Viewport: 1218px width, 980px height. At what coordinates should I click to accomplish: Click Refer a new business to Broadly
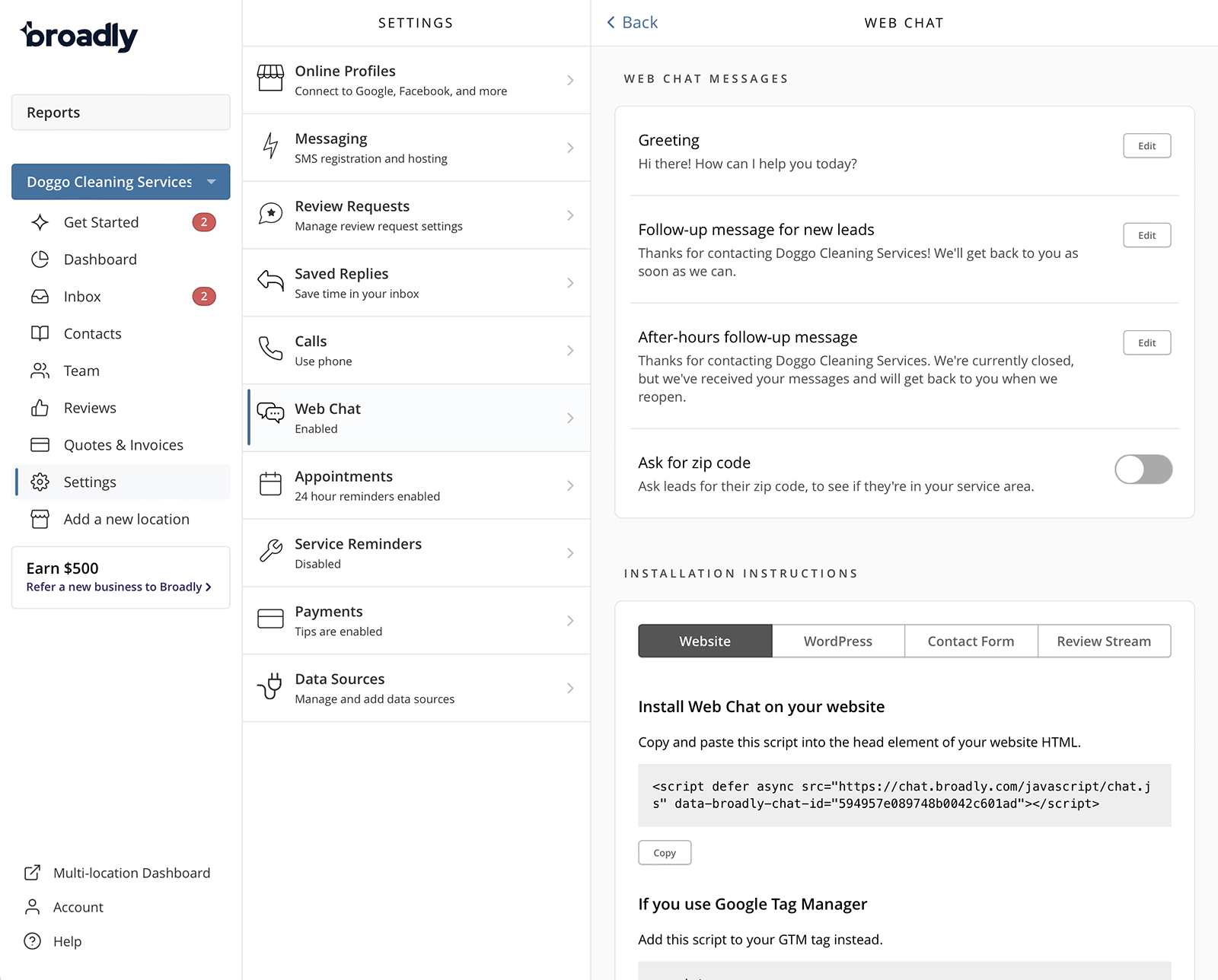(x=119, y=587)
